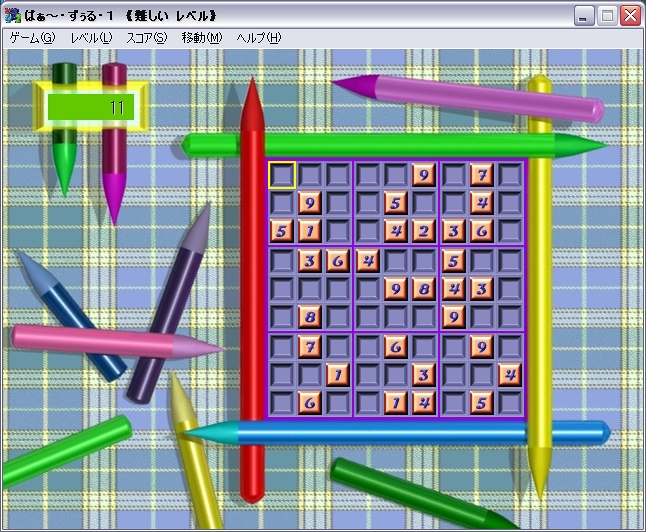This screenshot has height=532, width=646.
Task: Click the 7 tile in the top row
Action: pyautogui.click(x=482, y=175)
